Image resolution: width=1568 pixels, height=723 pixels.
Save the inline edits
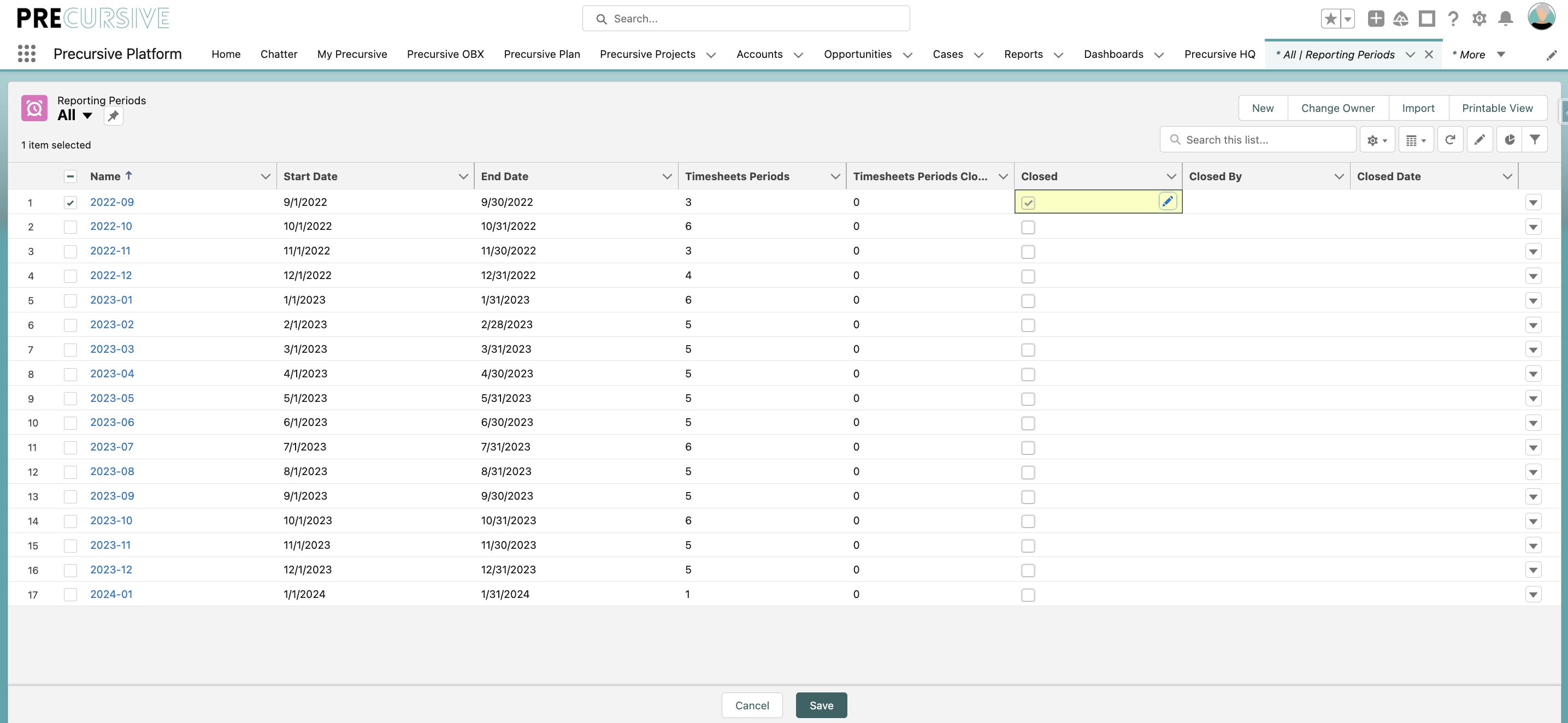(x=821, y=705)
